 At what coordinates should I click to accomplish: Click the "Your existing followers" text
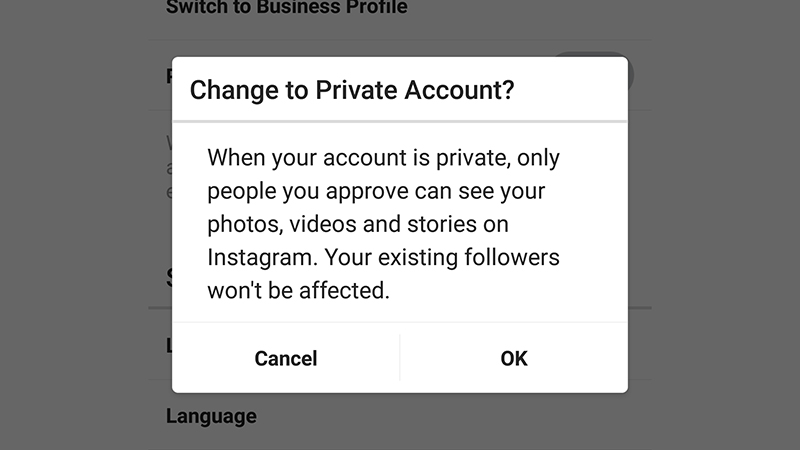click(442, 257)
